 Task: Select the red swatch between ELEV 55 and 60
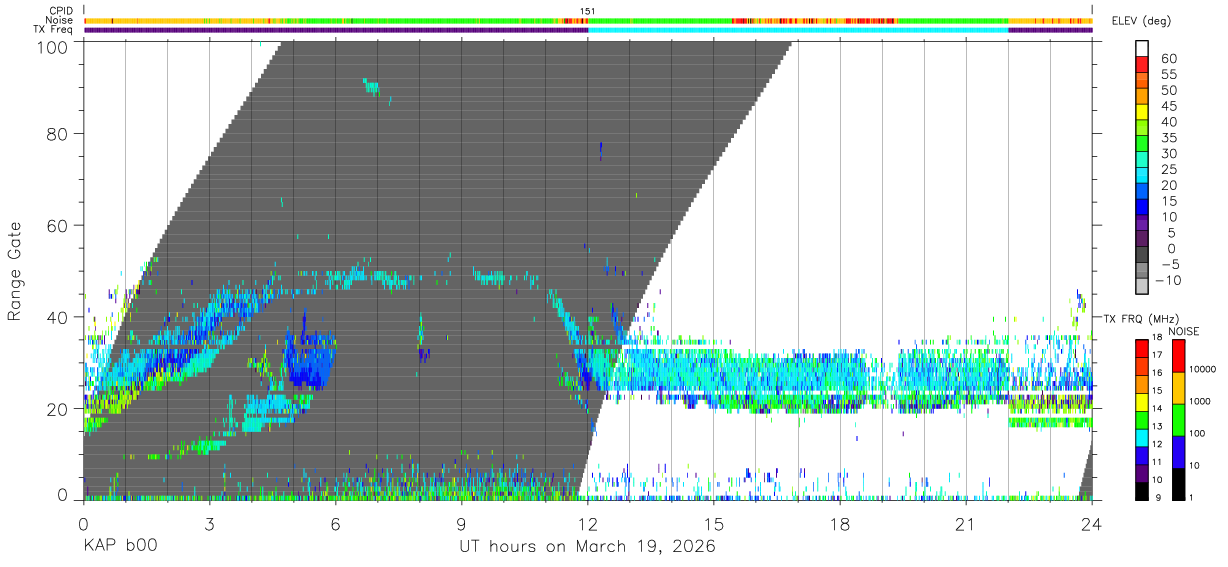[x=1144, y=65]
